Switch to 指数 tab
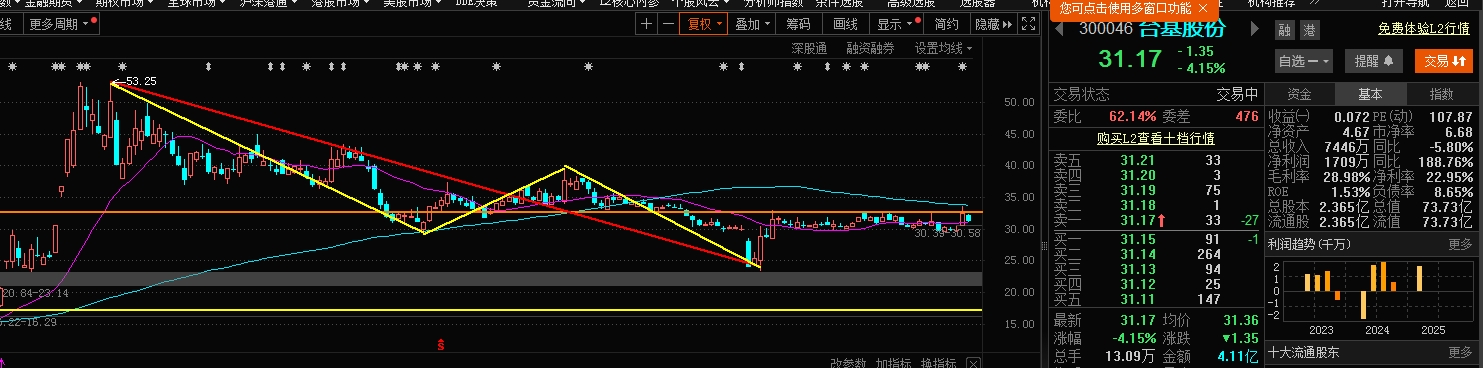The height and width of the screenshot is (368, 1483). pos(1442,94)
